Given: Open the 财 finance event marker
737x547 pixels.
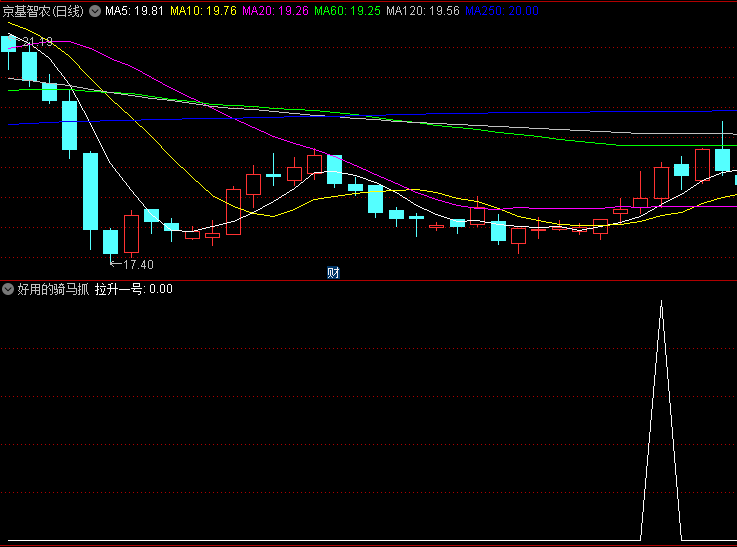Looking at the screenshot, I should pos(333,273).
